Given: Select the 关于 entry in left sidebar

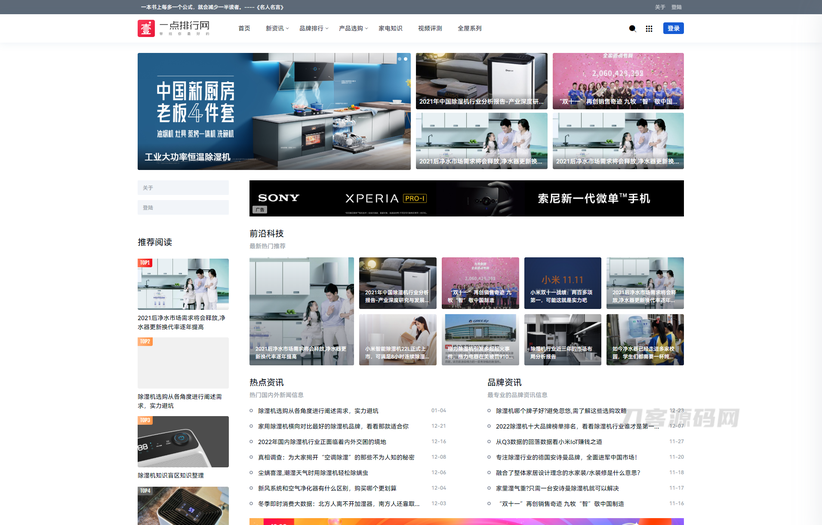Looking at the screenshot, I should [x=183, y=188].
